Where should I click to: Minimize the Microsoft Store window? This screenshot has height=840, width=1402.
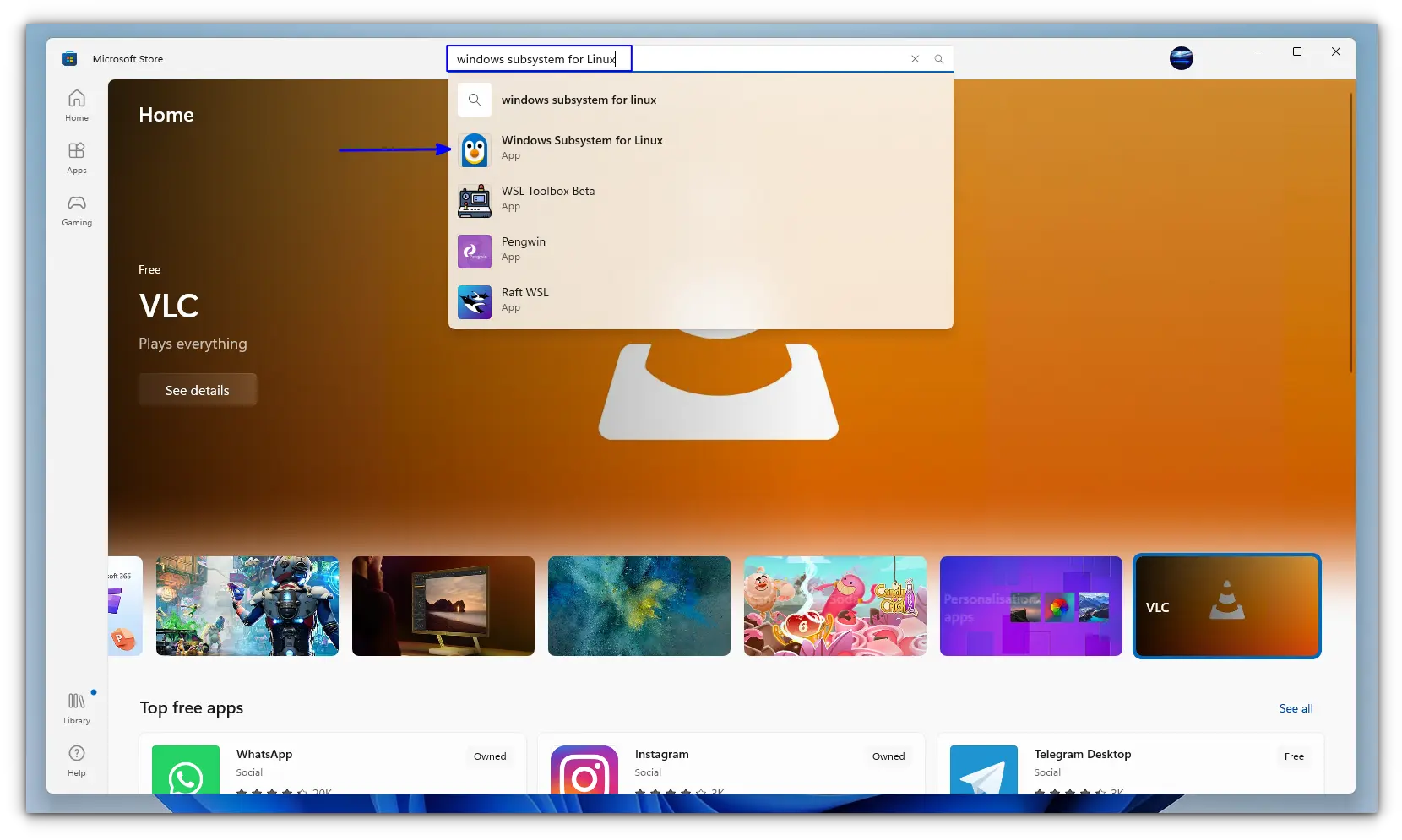pyautogui.click(x=1258, y=51)
